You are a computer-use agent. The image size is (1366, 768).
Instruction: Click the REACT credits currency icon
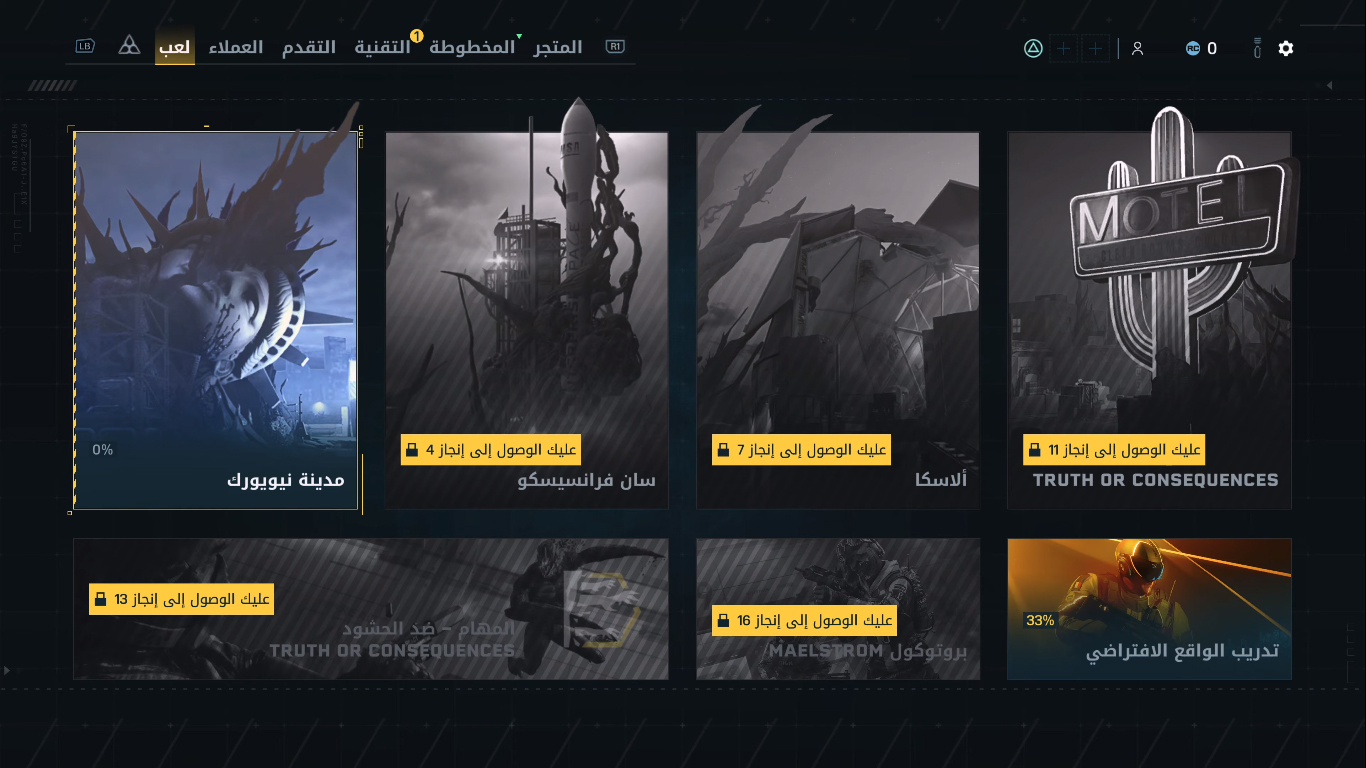(x=1192, y=48)
